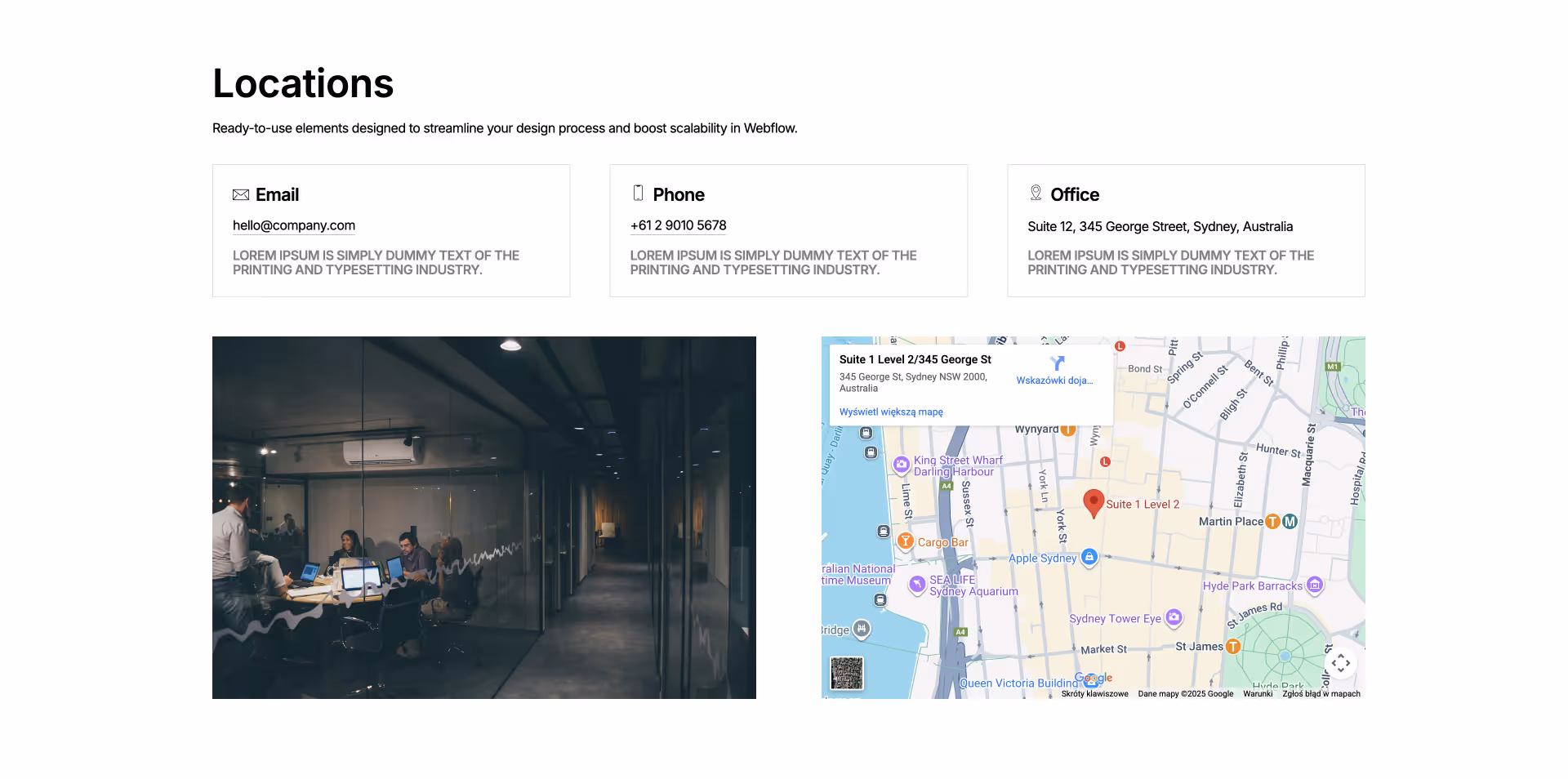Image resolution: width=1568 pixels, height=779 pixels.
Task: Open the Wyświetl większą mapę link
Action: [890, 412]
